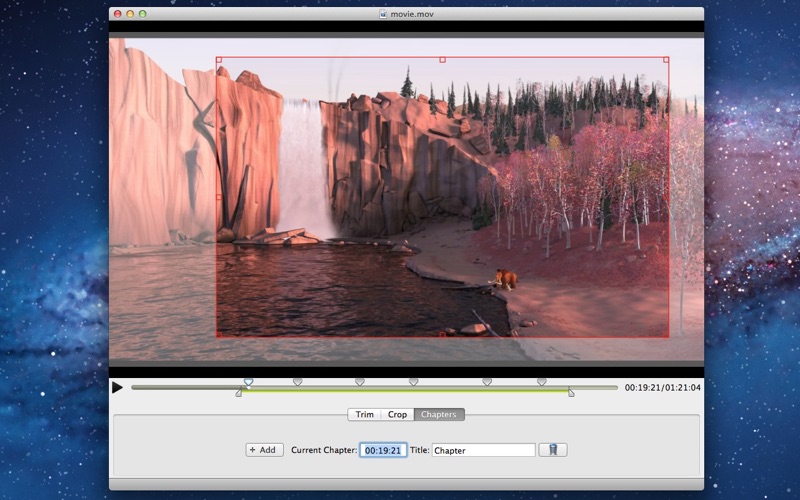Click the top-left crop rectangle handle

217,59
